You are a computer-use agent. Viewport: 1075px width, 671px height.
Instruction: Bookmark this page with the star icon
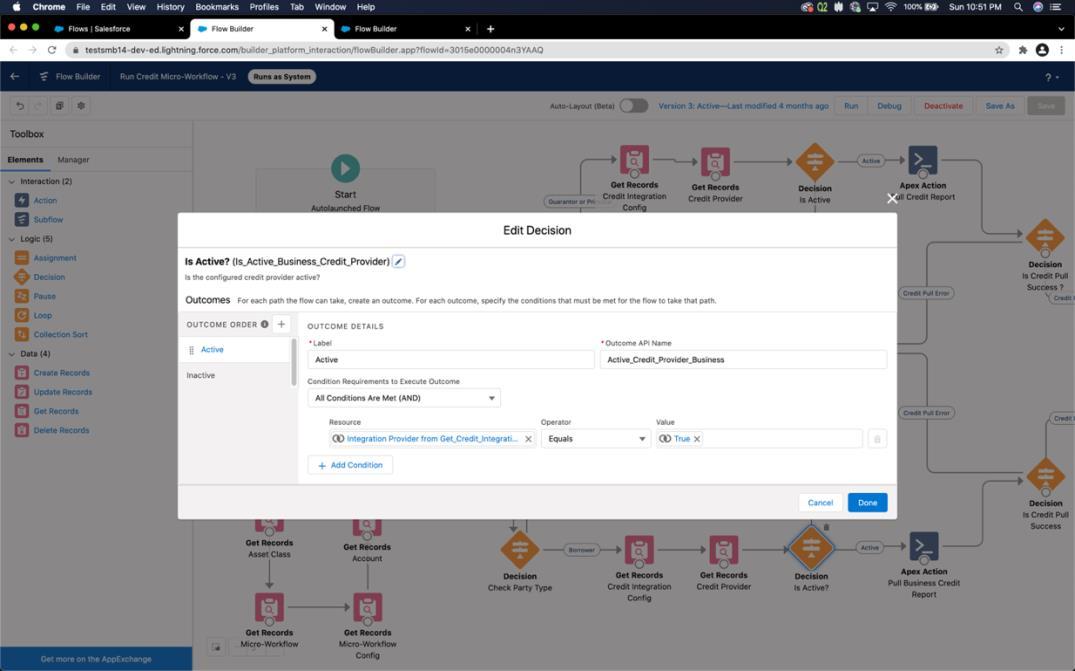pyautogui.click(x=999, y=50)
